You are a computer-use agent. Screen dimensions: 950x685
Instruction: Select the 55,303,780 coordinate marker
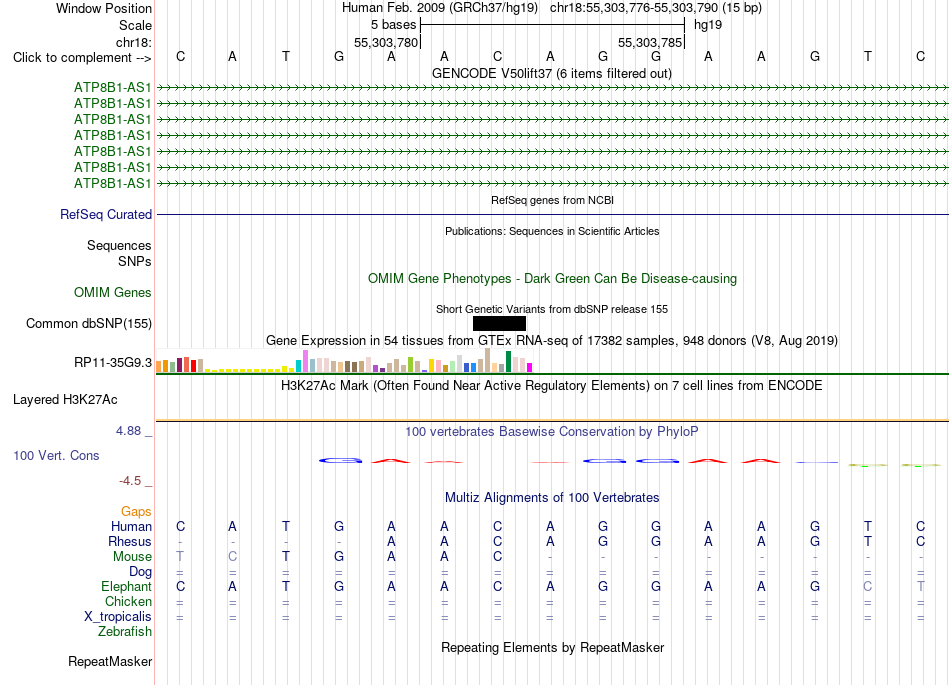pyautogui.click(x=387, y=42)
